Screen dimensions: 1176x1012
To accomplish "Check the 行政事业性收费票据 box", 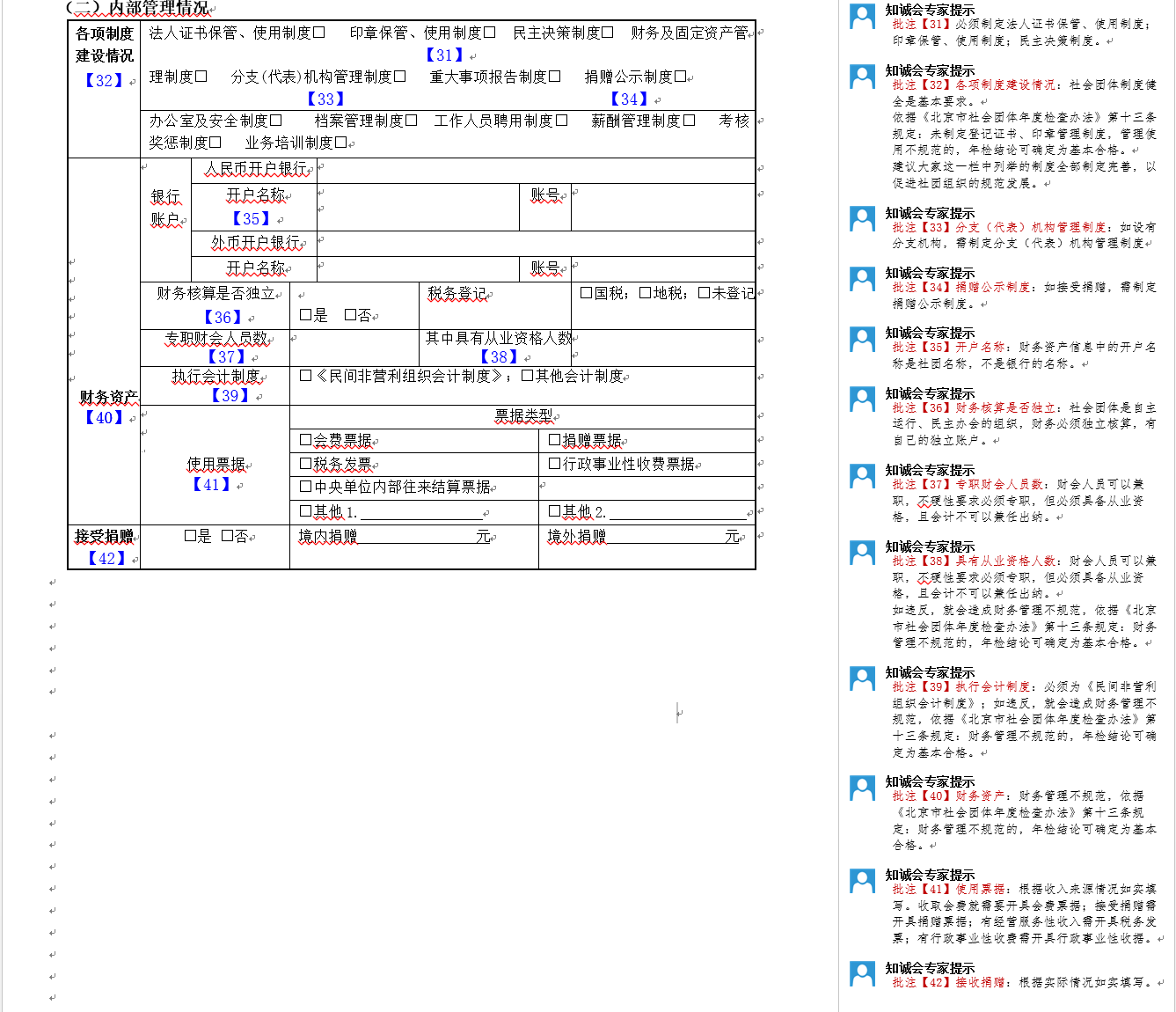I will [555, 464].
